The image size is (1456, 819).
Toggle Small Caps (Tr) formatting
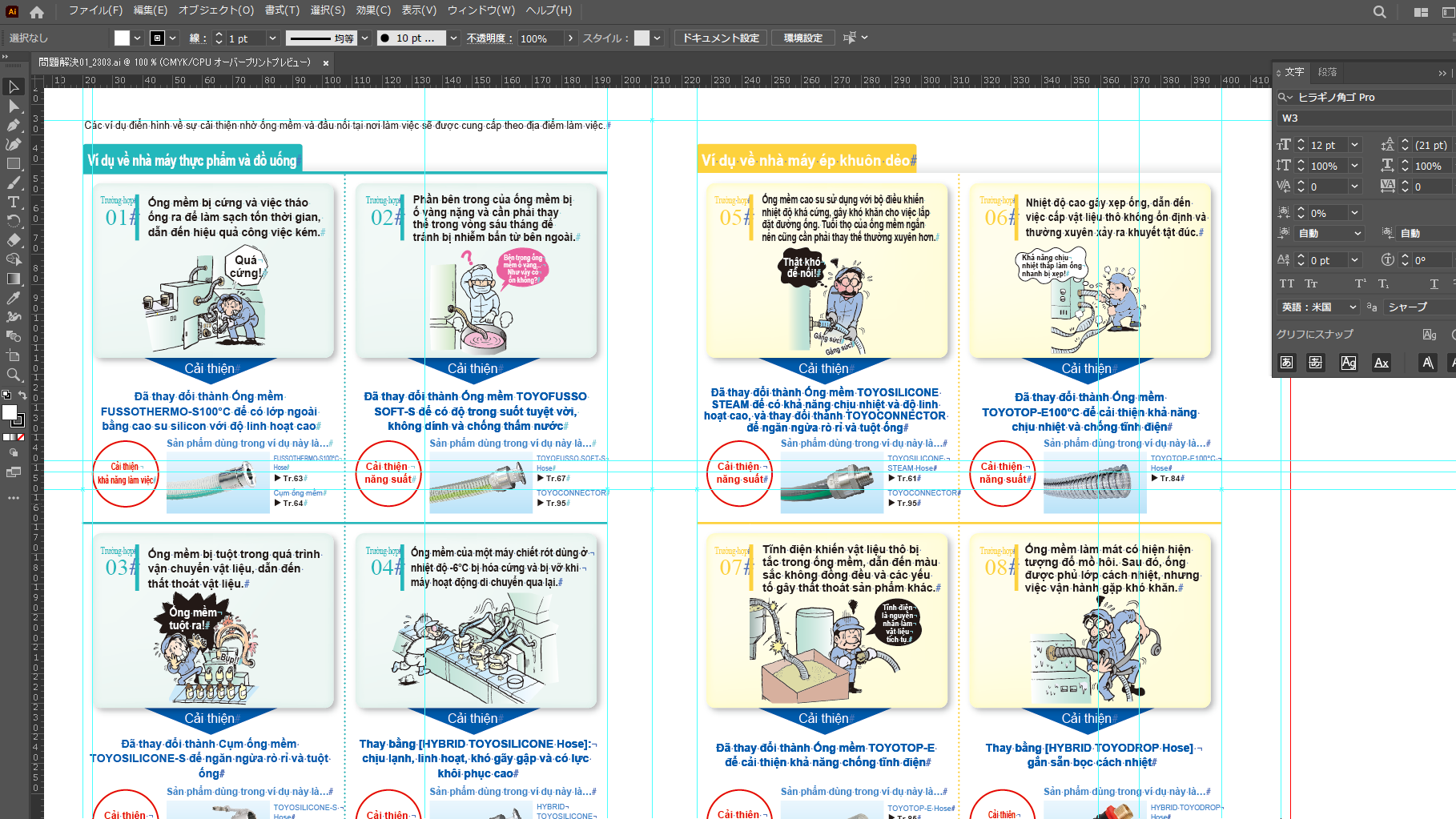1311,283
